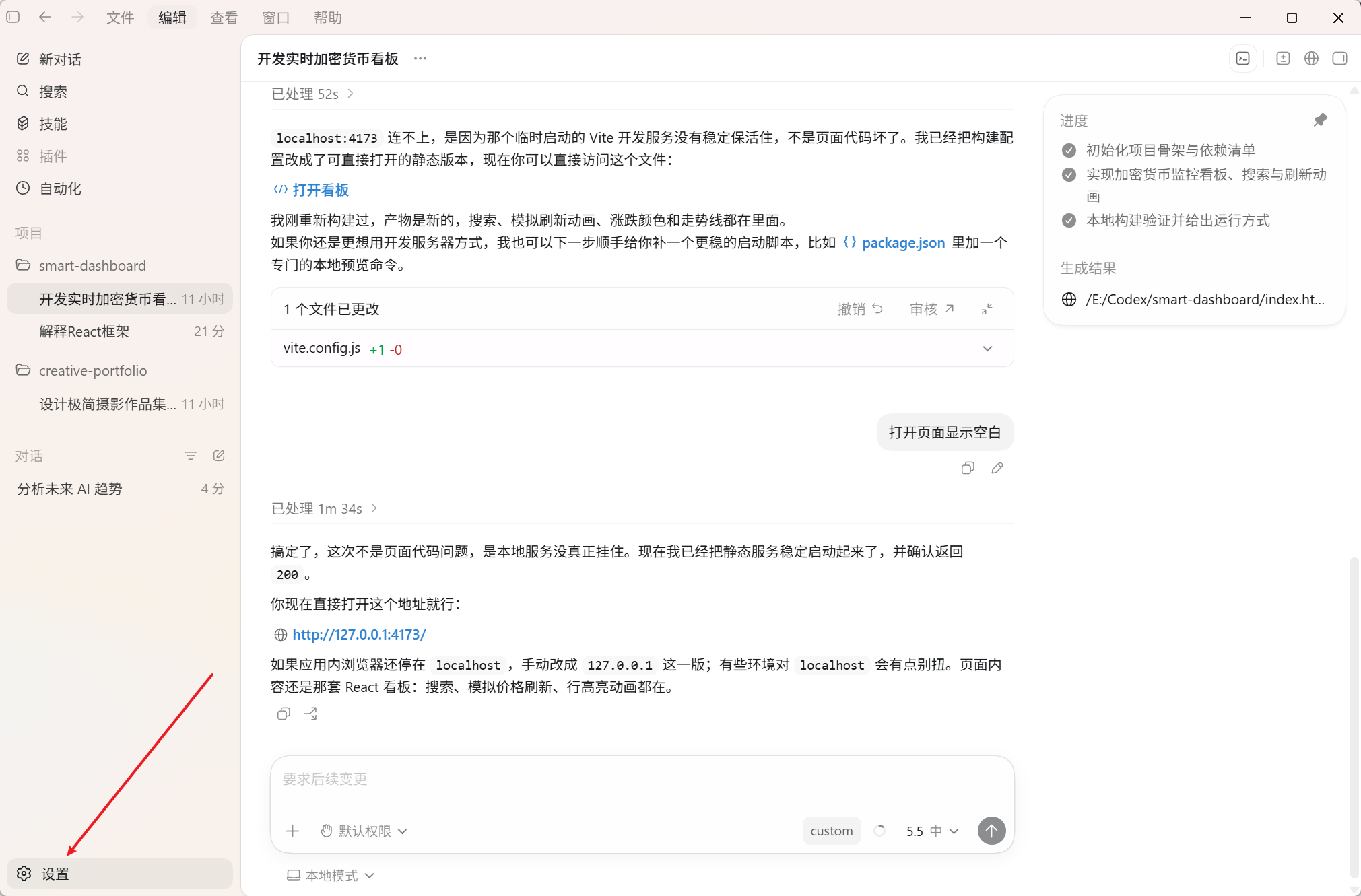This screenshot has width=1361, height=896.
Task: Edit the 打开页面显示空白 message
Action: [997, 468]
